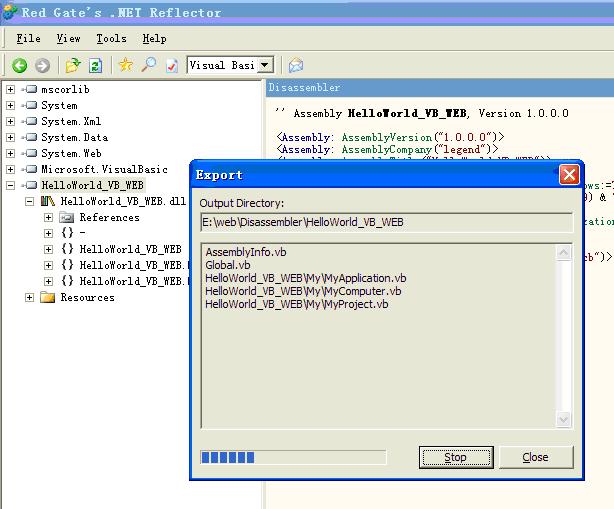614x509 pixels.
Task: Open Search with the magnifier icon
Action: 149,65
